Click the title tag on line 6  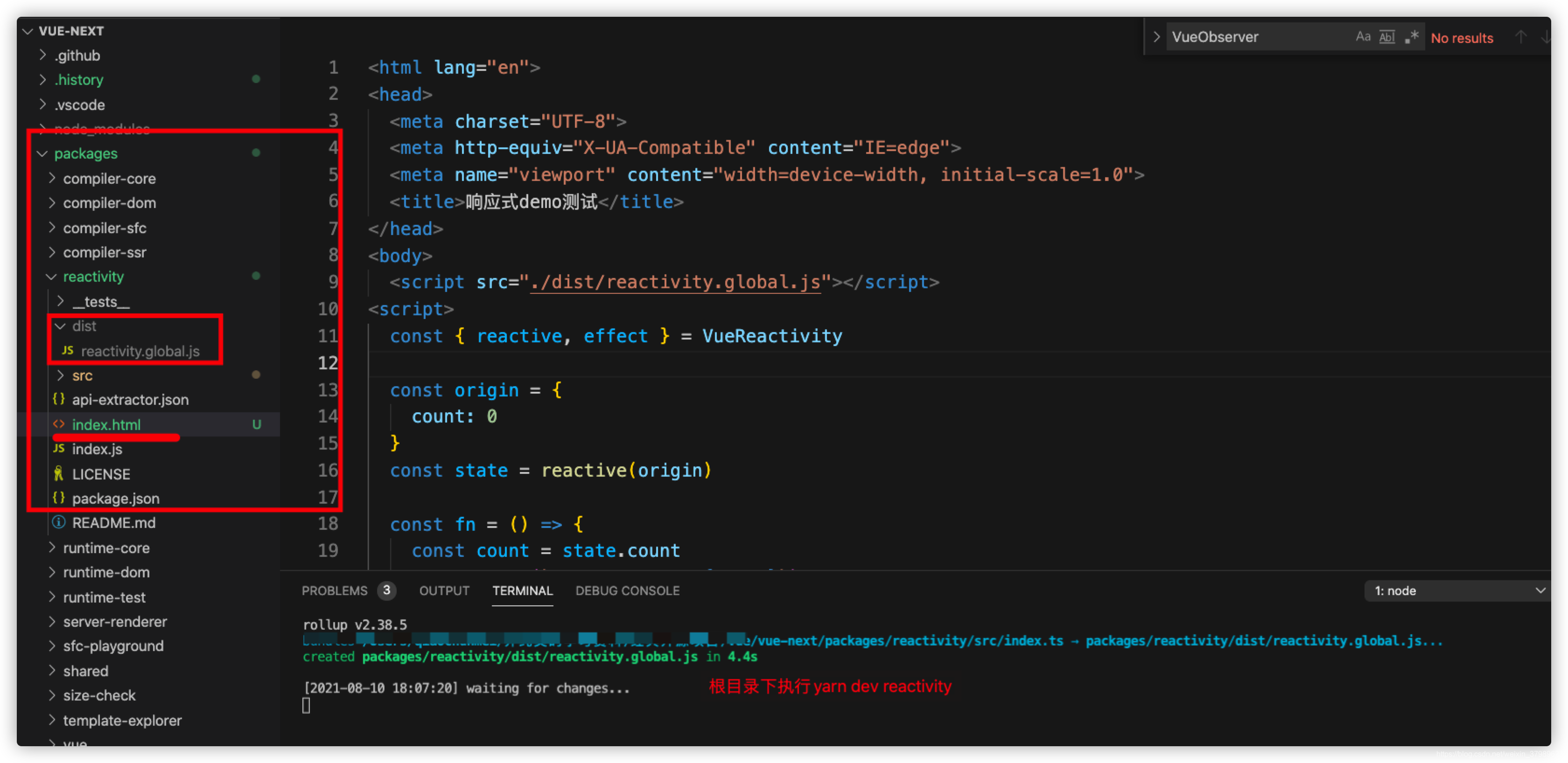536,201
